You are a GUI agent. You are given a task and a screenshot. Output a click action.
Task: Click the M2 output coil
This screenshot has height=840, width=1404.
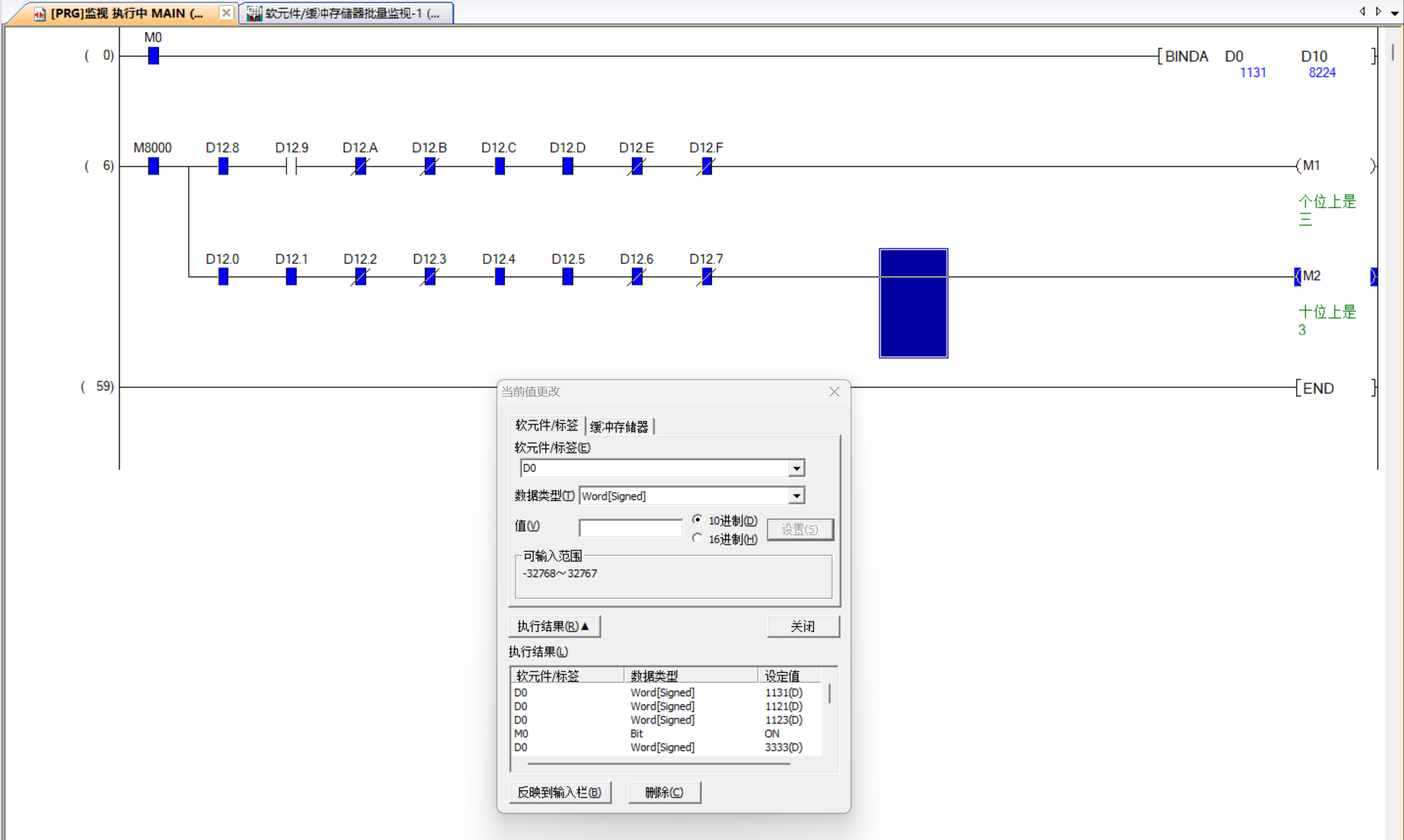coord(1312,276)
